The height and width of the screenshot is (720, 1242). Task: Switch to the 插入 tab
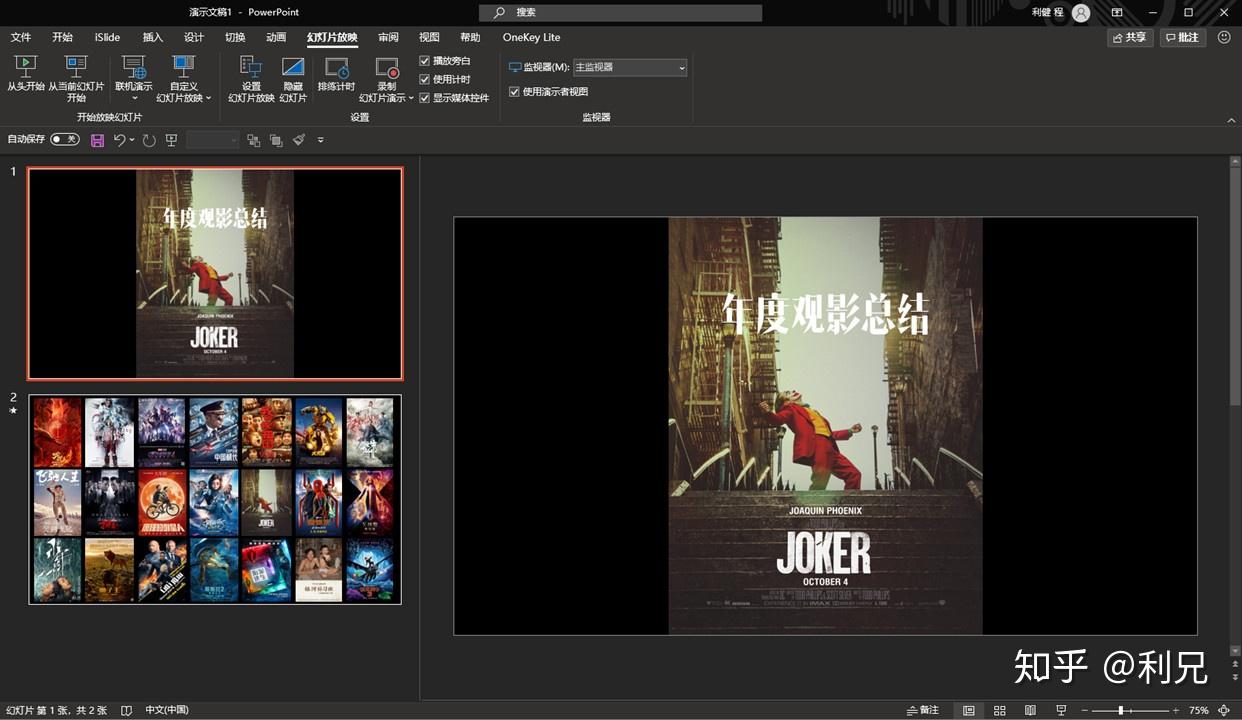152,37
